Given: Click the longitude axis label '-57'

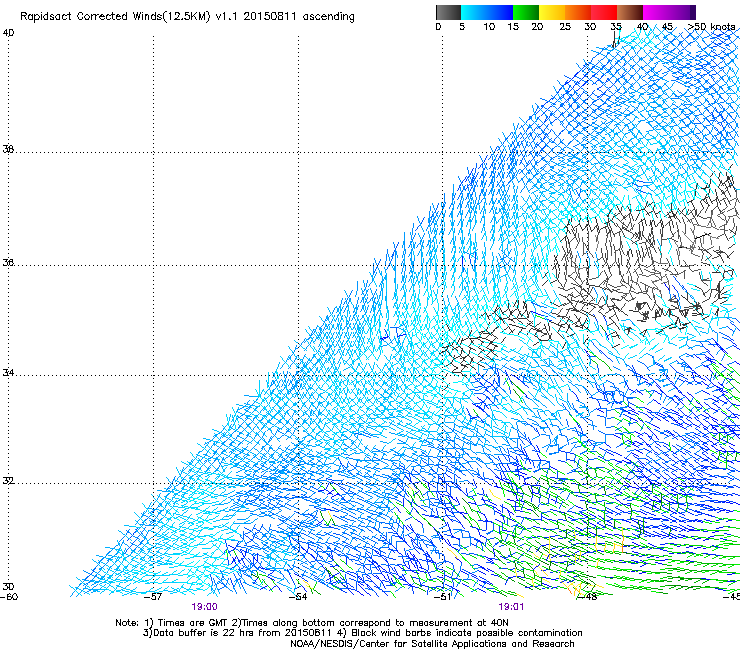Looking at the screenshot, I should (x=153, y=597).
